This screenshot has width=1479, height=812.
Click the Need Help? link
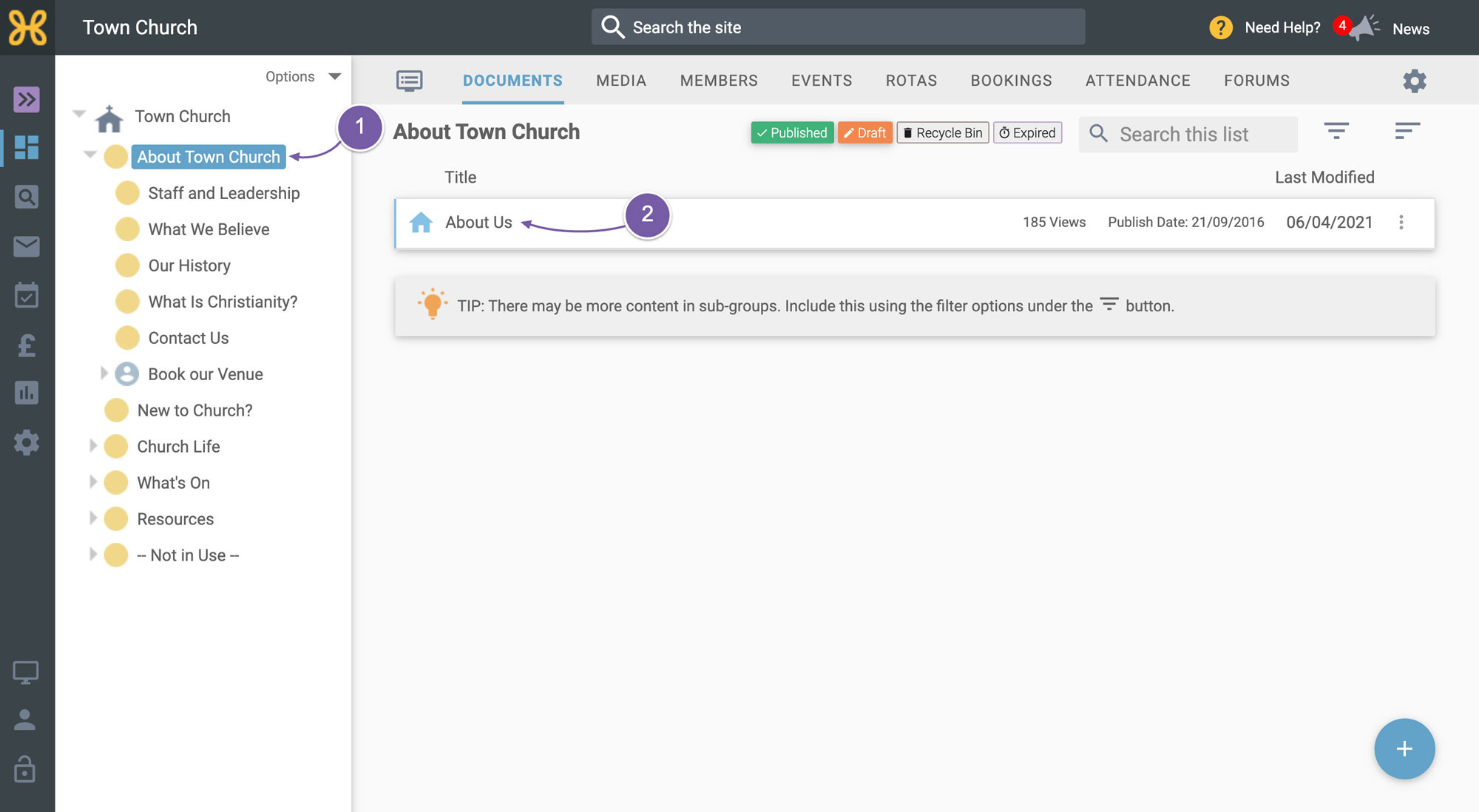click(x=1282, y=28)
